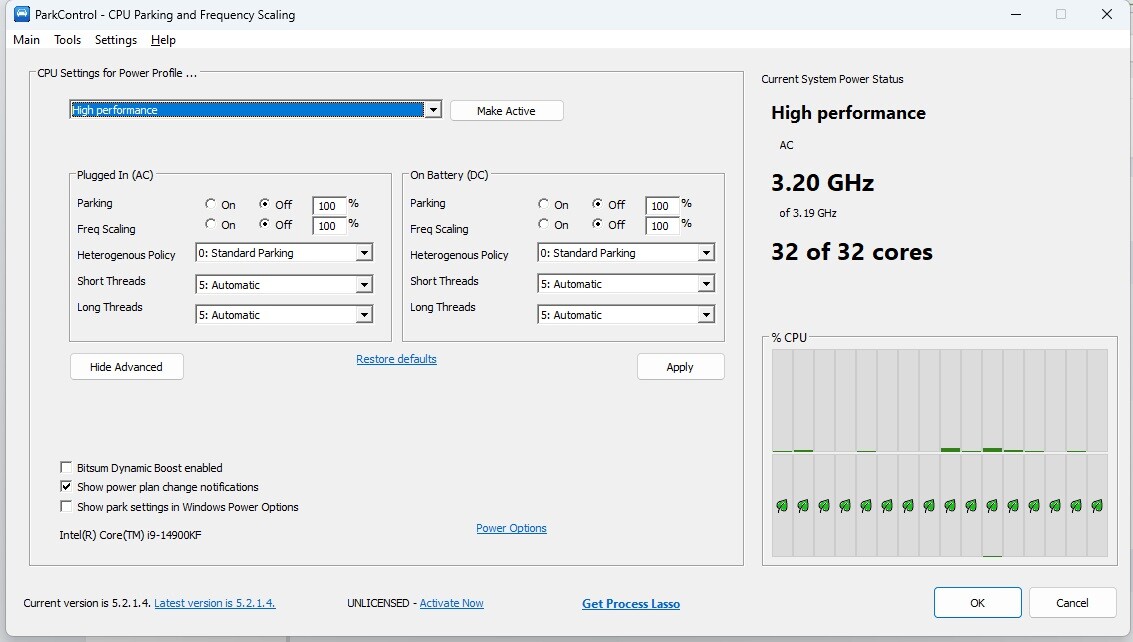1133x642 pixels.
Task: Focus the AC Parking percentage field
Action: coord(329,205)
